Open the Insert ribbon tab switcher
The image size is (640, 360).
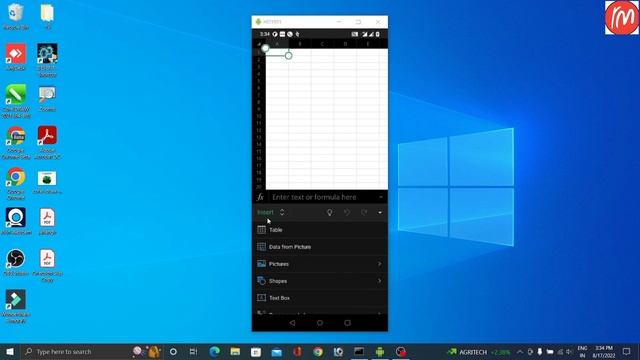pos(271,212)
